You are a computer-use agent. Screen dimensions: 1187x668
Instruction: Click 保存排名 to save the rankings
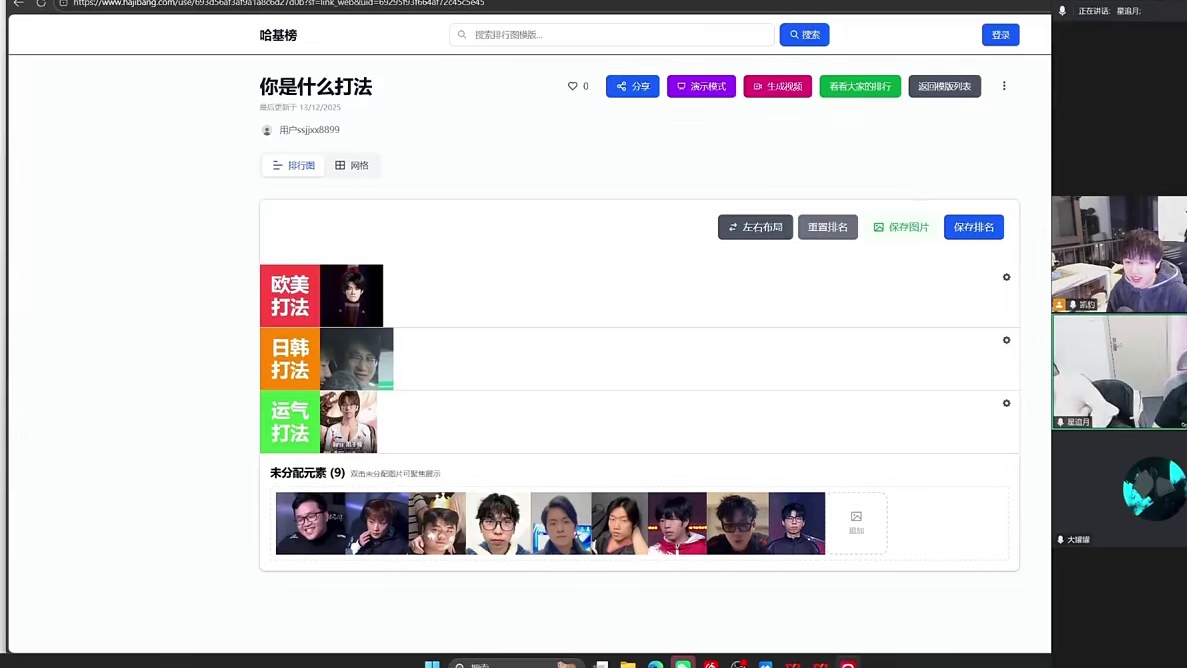973,227
